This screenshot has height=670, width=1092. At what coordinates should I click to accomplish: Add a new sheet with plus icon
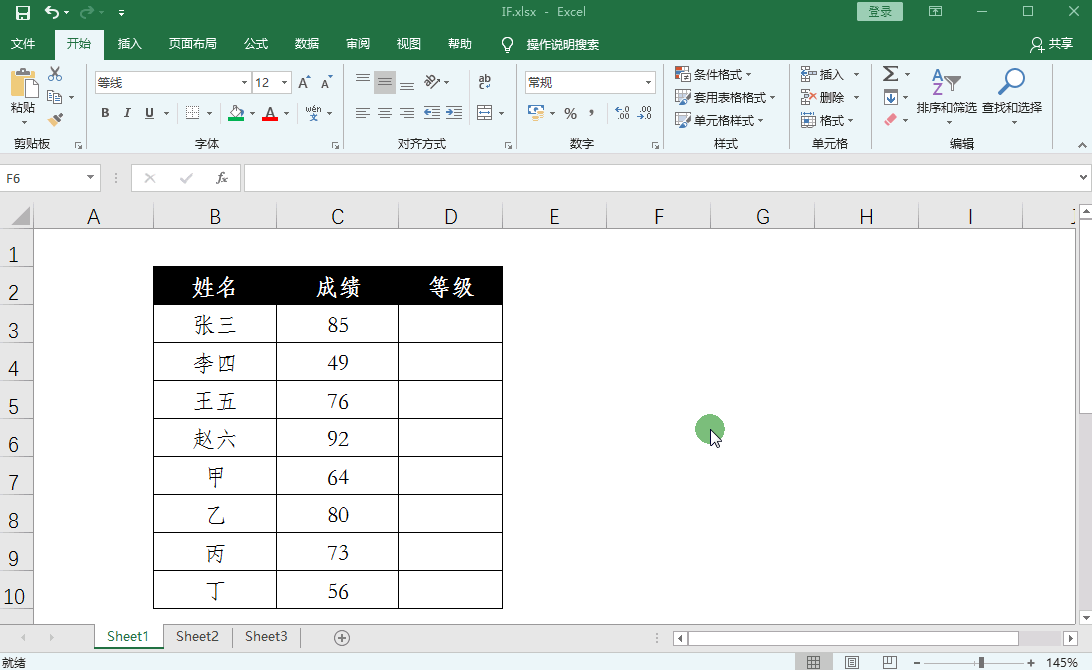pos(342,637)
